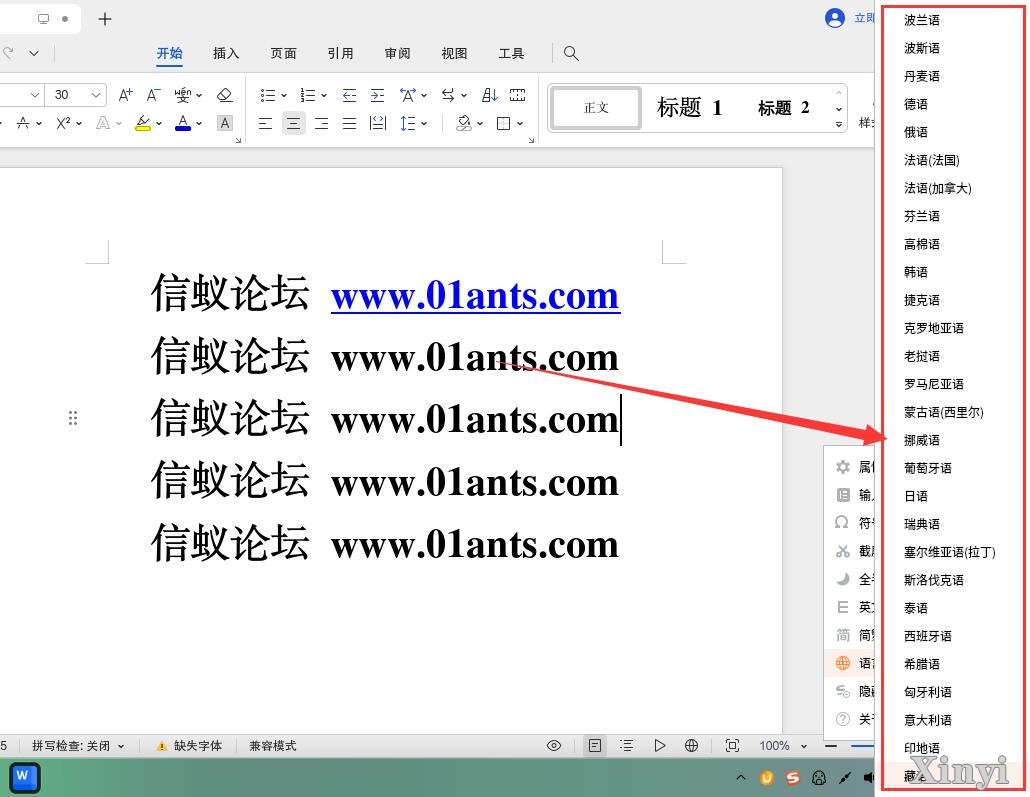Image resolution: width=1030 pixels, height=797 pixels.
Task: Decrease font size with the A- icon
Action: coord(153,95)
